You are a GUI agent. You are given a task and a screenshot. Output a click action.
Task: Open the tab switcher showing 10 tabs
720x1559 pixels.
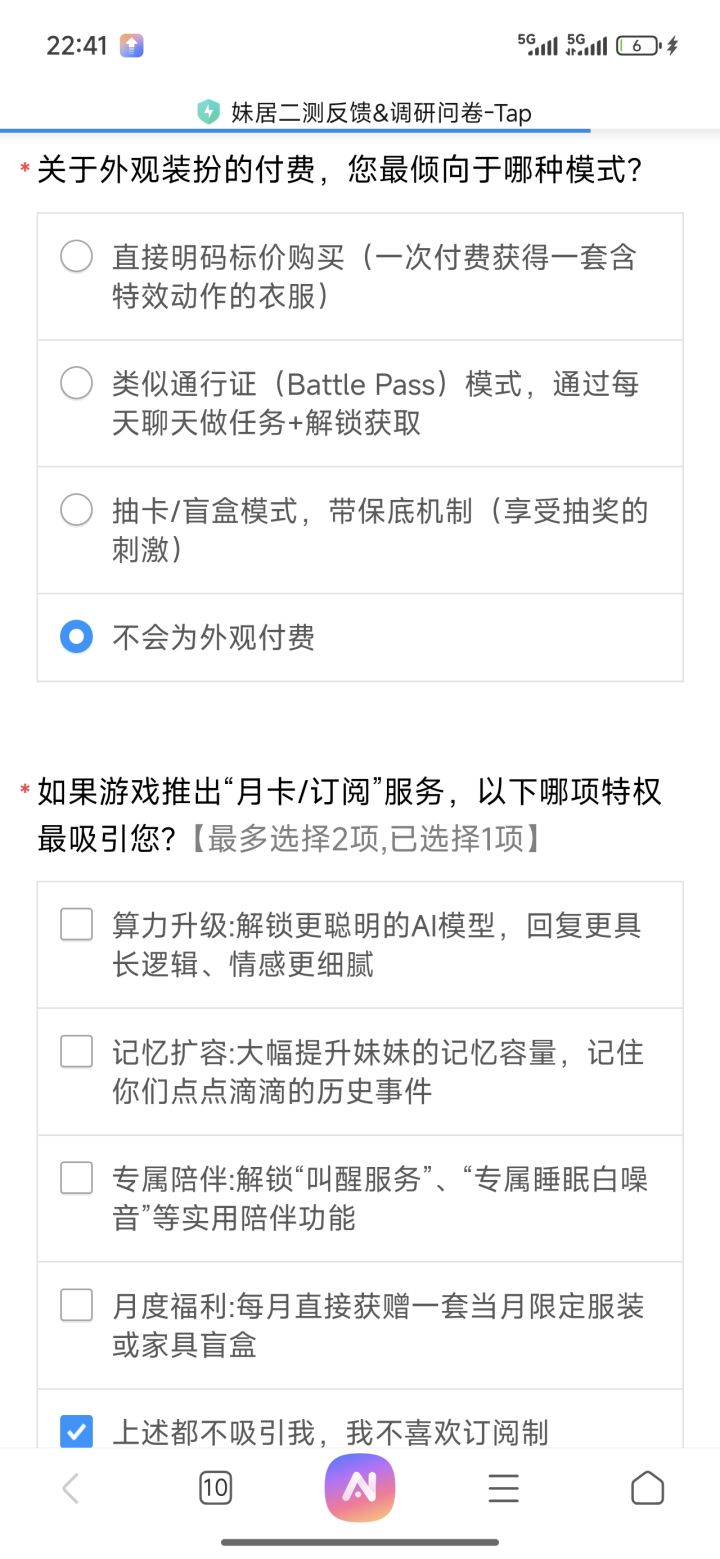click(215, 1488)
